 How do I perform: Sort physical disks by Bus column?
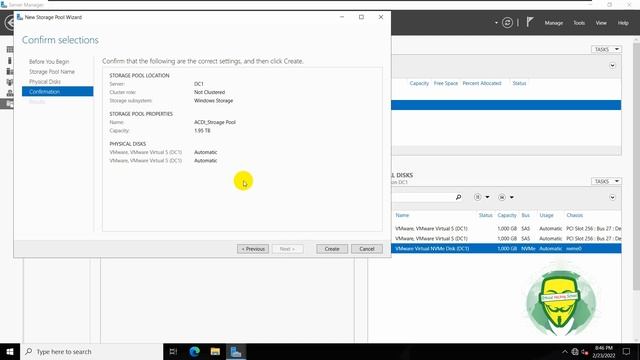525,215
